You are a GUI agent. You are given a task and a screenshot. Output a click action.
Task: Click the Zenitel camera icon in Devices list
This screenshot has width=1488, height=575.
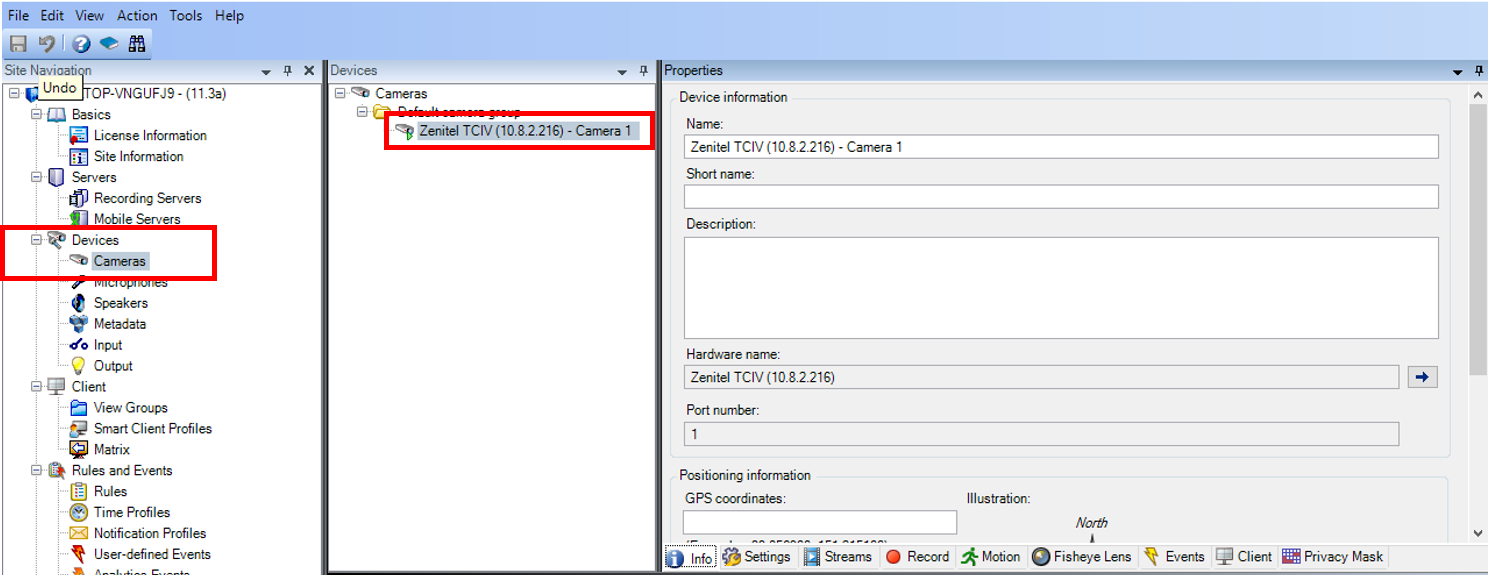coord(404,131)
